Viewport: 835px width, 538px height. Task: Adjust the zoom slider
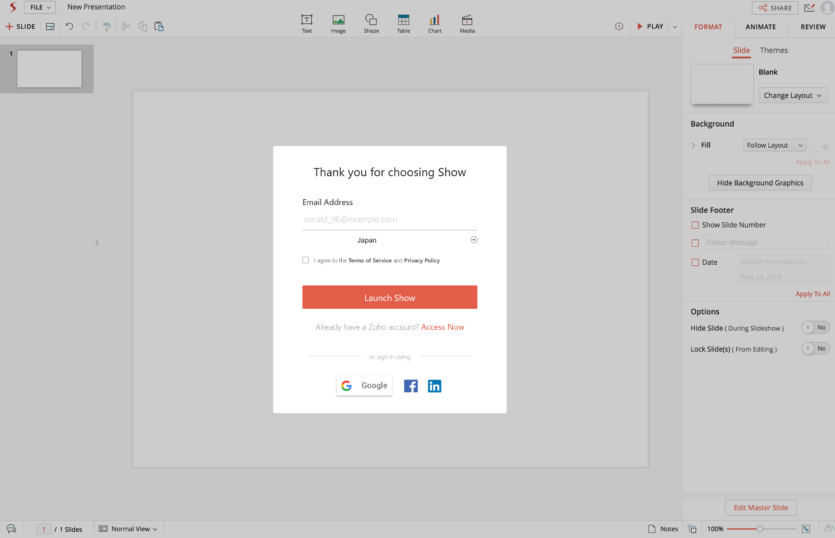click(x=760, y=529)
